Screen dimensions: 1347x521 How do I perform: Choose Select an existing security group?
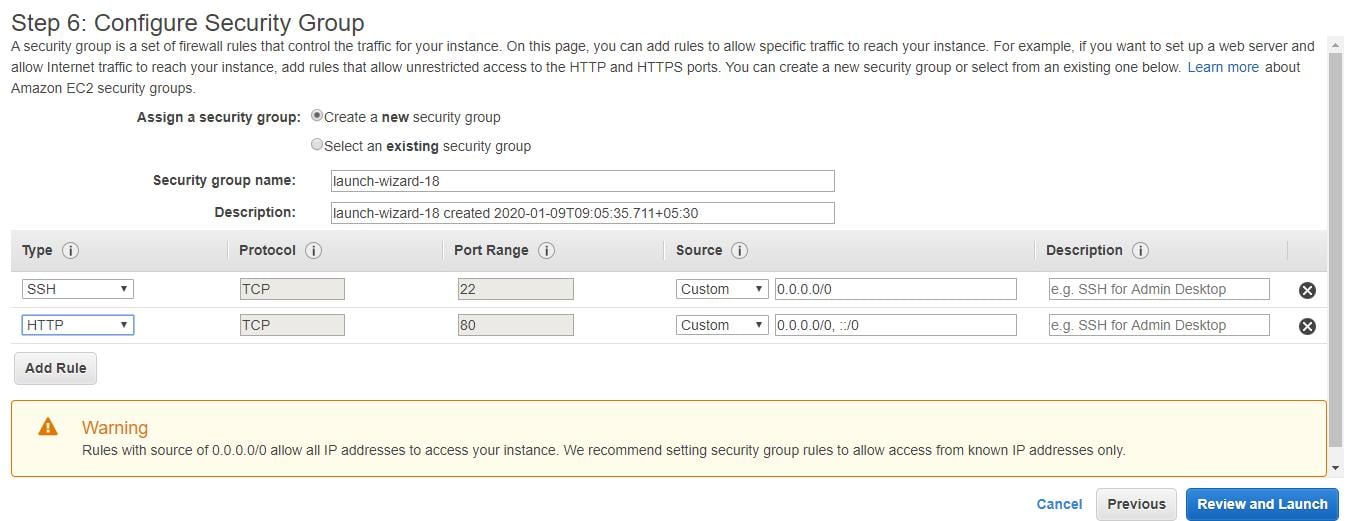pyautogui.click(x=317, y=145)
